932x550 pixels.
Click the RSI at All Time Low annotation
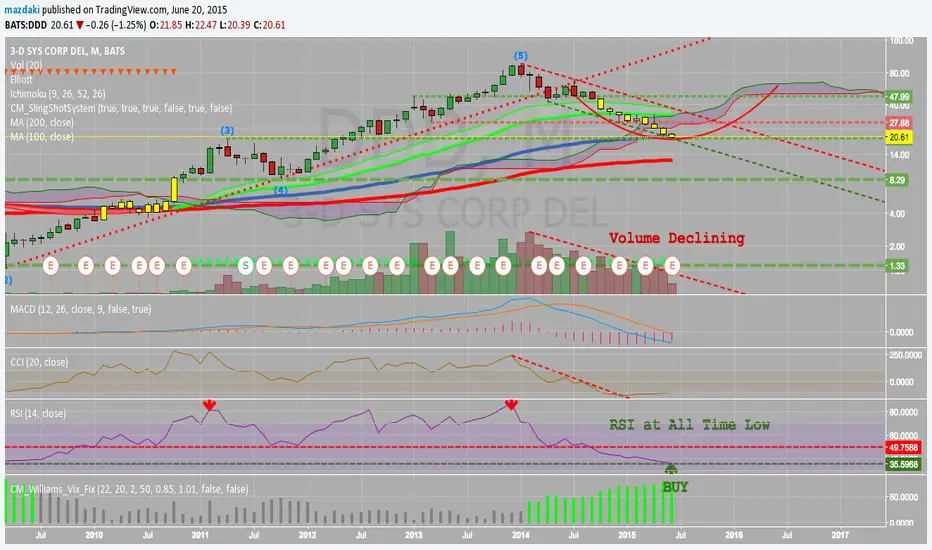click(689, 425)
